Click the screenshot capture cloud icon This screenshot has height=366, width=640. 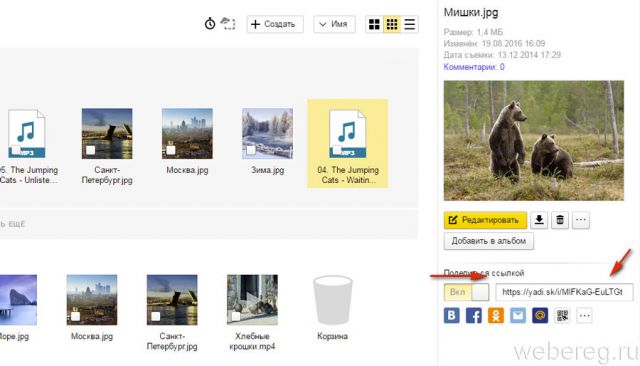(228, 24)
